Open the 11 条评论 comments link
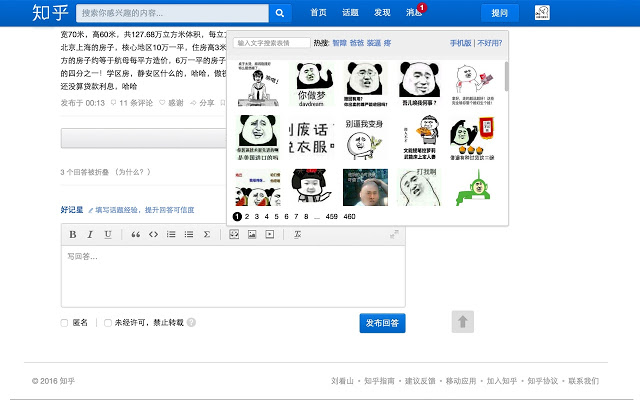This screenshot has width=640, height=400. pyautogui.click(x=132, y=103)
